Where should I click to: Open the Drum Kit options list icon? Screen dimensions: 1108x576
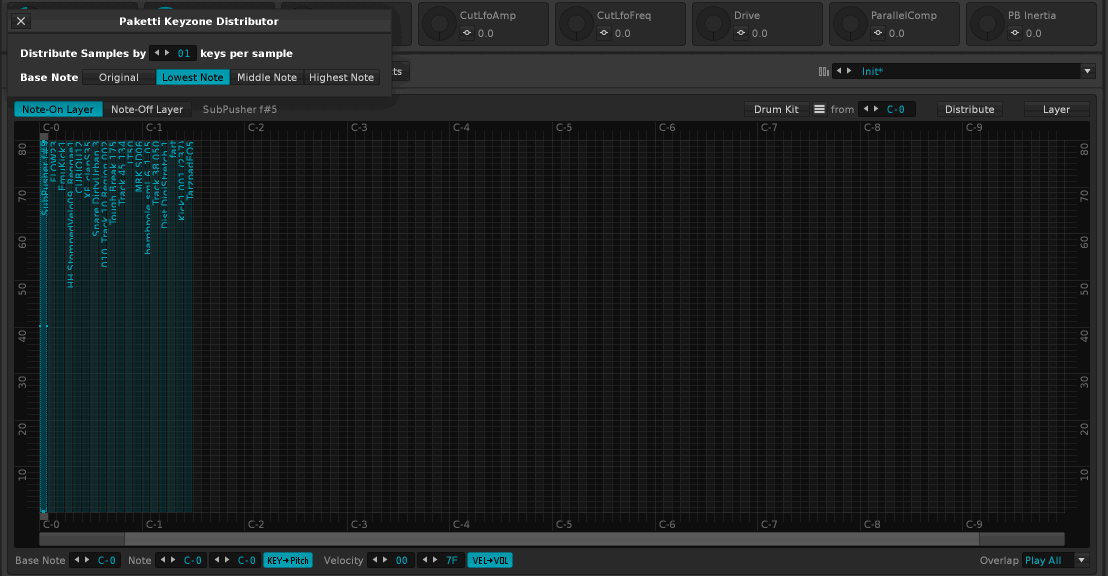(x=819, y=110)
